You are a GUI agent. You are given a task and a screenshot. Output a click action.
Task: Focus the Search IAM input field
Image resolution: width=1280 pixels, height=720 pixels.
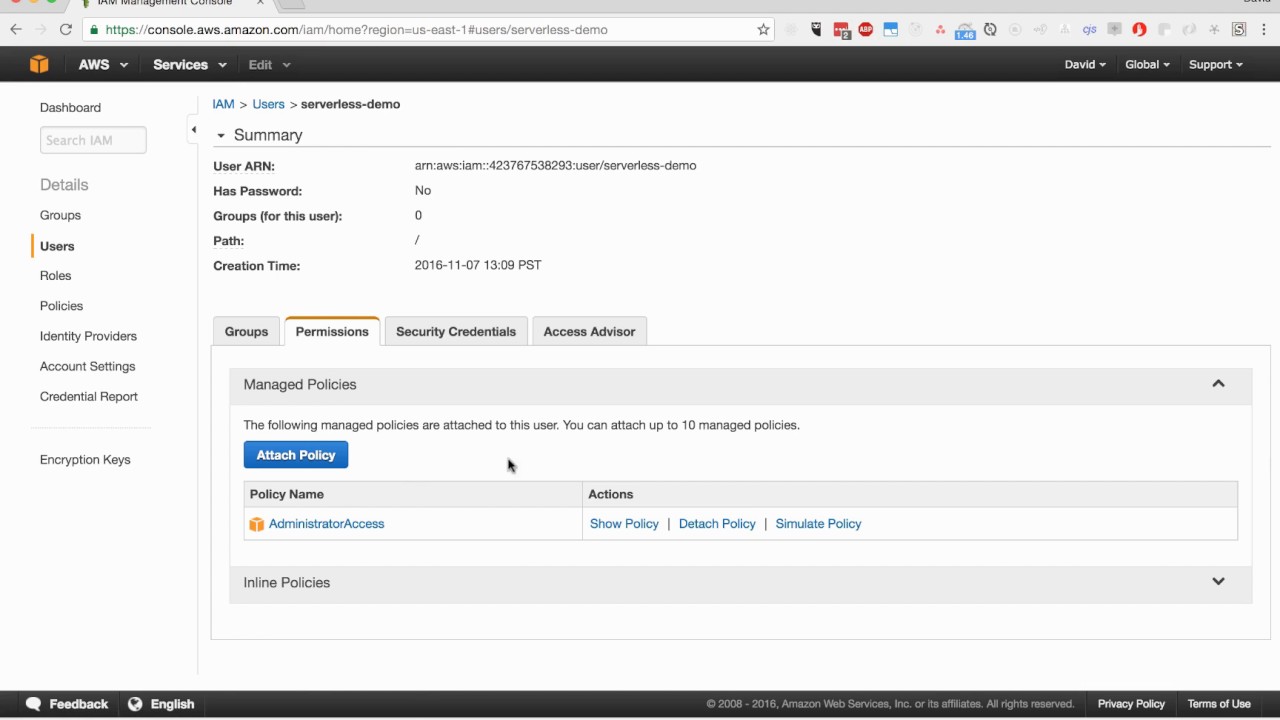click(93, 140)
